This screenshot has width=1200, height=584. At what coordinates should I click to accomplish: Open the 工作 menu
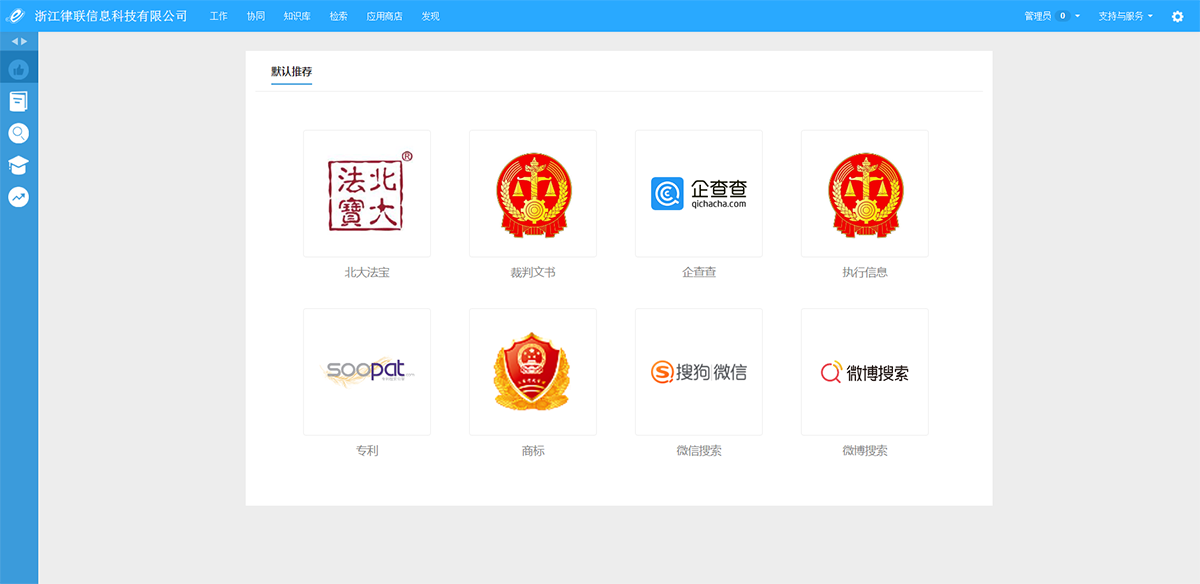[x=219, y=16]
